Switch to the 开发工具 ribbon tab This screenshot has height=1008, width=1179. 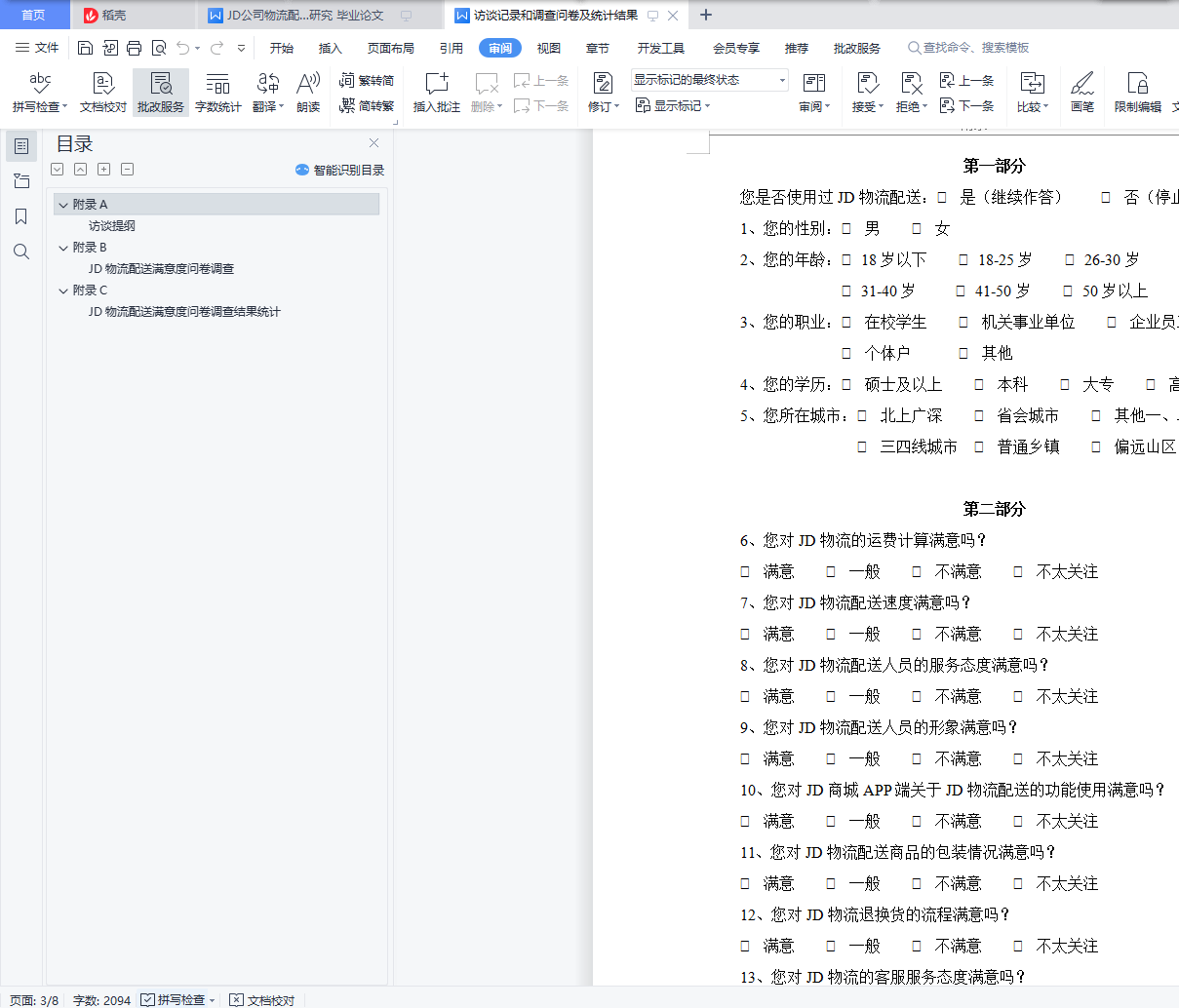click(661, 48)
